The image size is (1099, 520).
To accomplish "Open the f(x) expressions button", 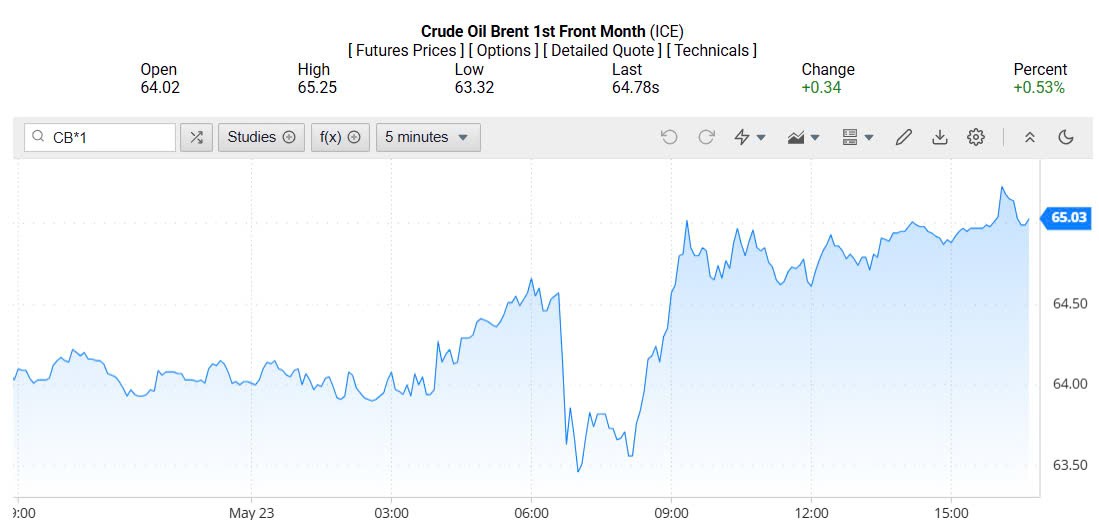I will coord(340,138).
